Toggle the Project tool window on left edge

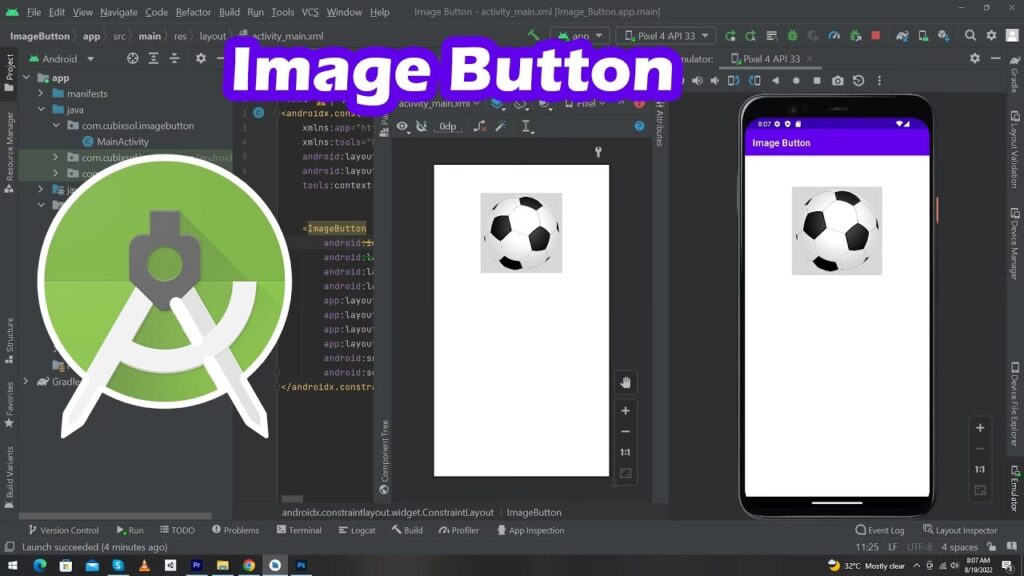click(9, 68)
